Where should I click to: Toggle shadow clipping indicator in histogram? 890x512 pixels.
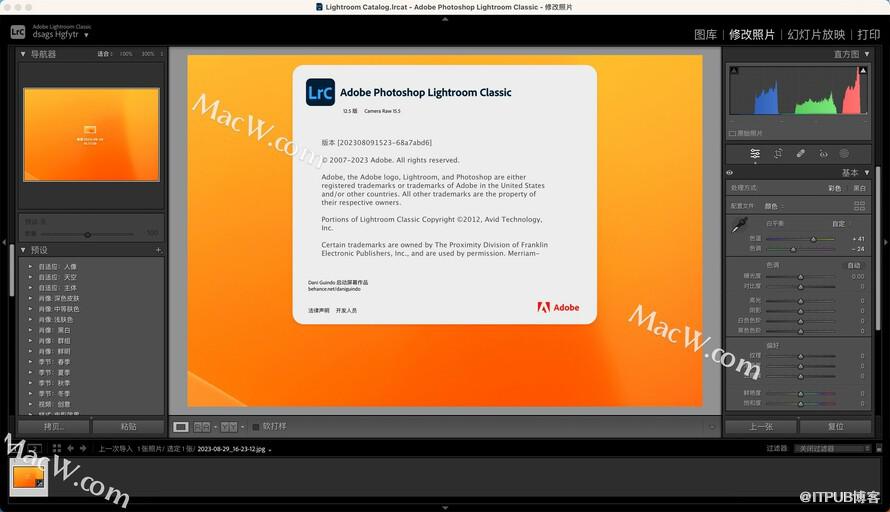(x=734, y=70)
